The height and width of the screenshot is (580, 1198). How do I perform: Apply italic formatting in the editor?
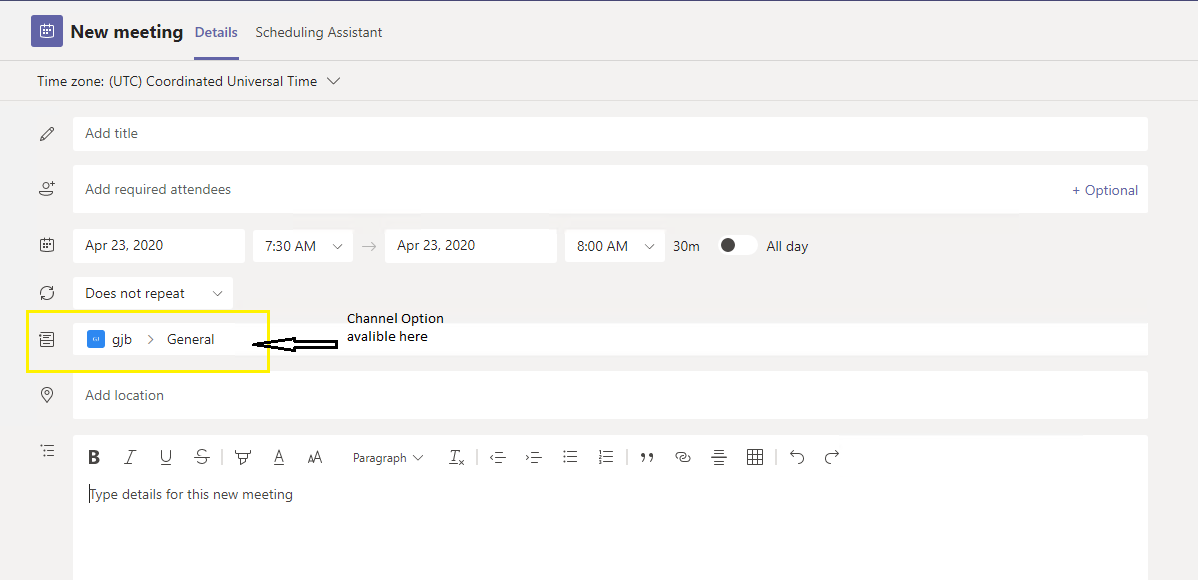pyautogui.click(x=130, y=457)
